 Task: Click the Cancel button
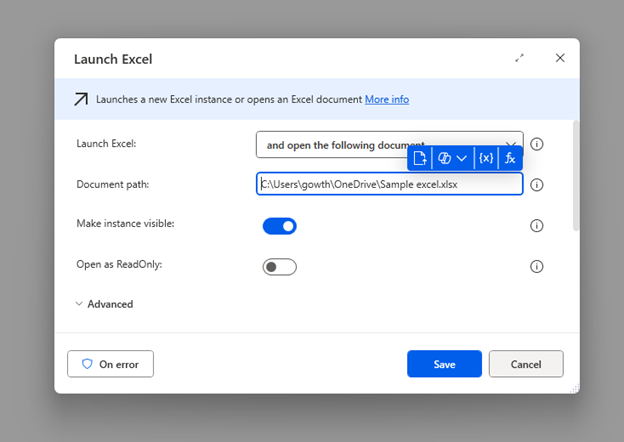click(x=526, y=364)
